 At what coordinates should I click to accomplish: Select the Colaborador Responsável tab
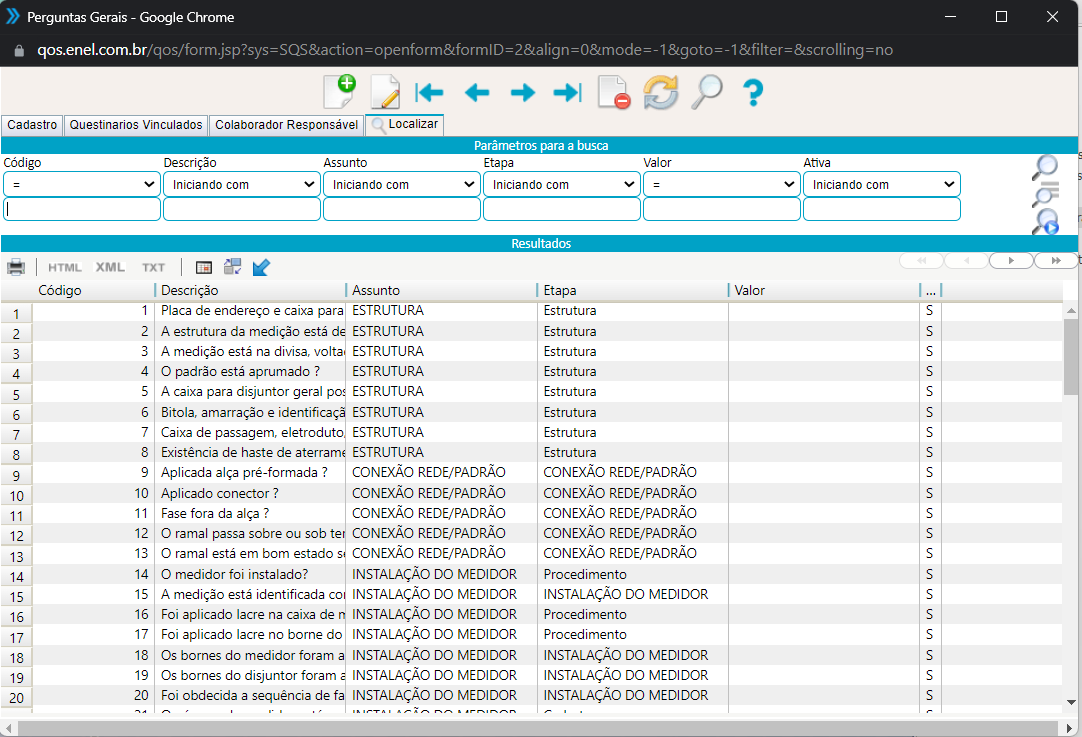[x=286, y=125]
